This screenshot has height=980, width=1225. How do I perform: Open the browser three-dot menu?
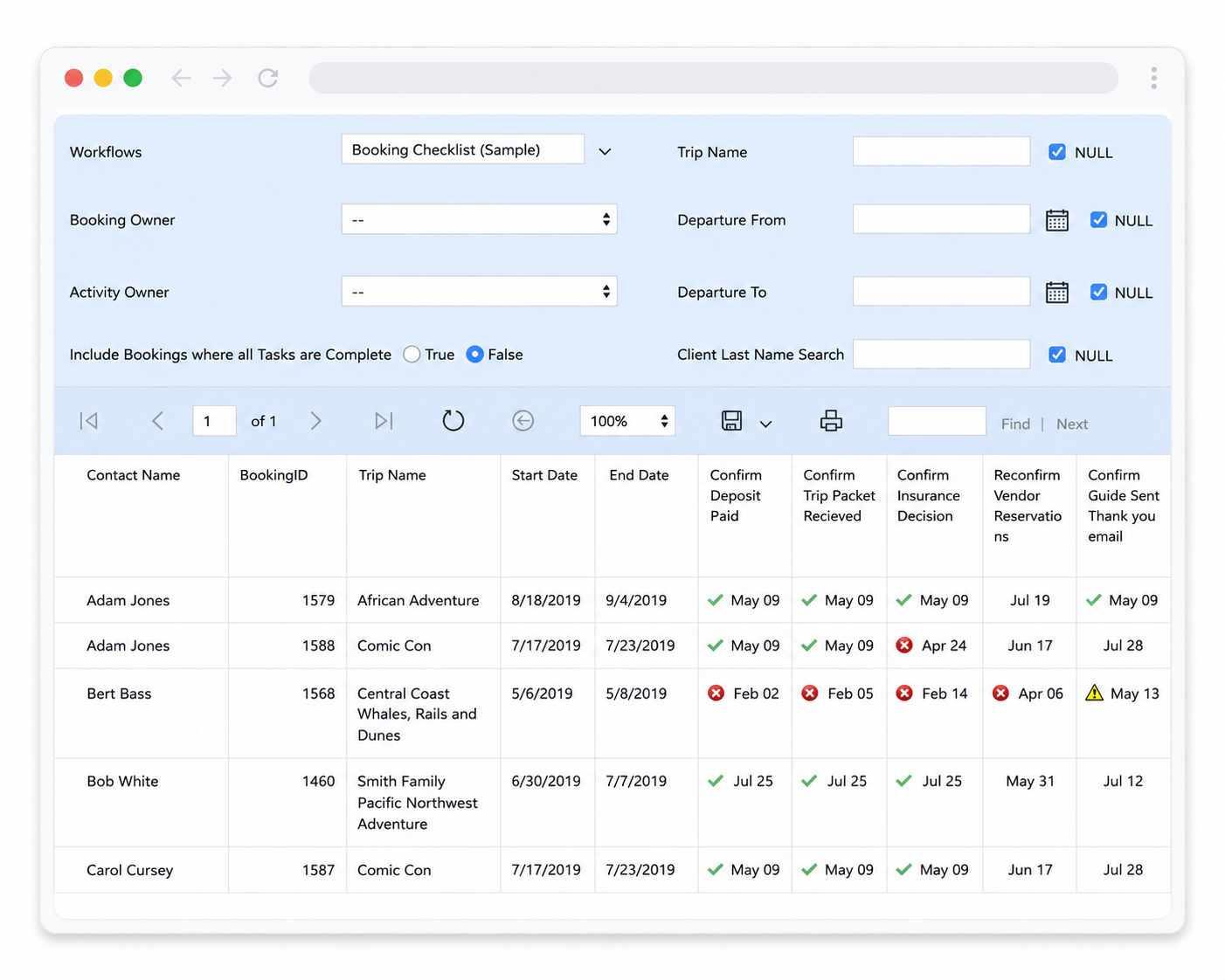pyautogui.click(x=1153, y=78)
